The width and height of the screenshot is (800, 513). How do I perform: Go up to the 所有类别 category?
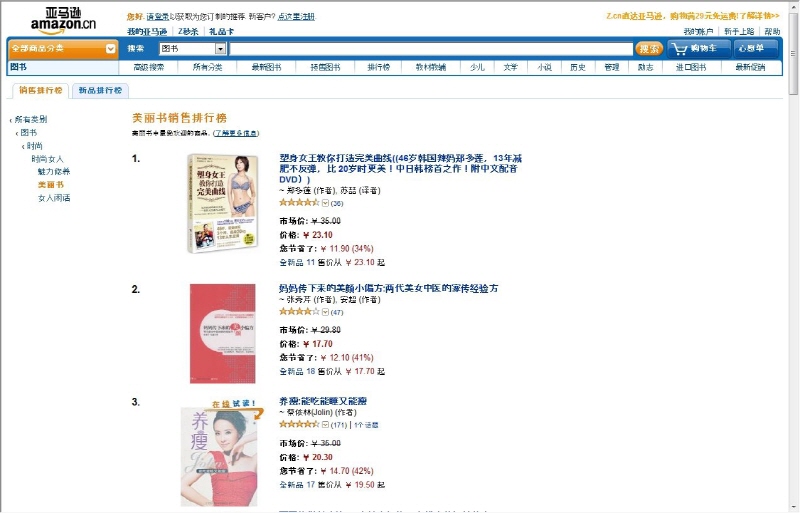pos(31,119)
